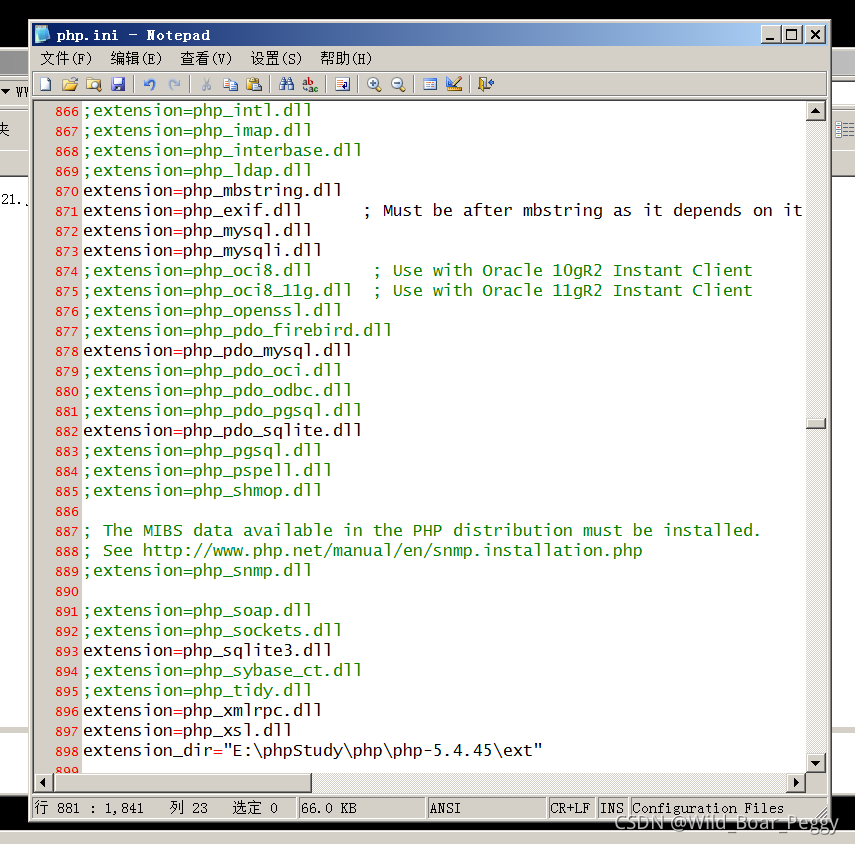This screenshot has height=844, width=855.
Task: Open the 查看(V) menu
Action: coord(206,58)
